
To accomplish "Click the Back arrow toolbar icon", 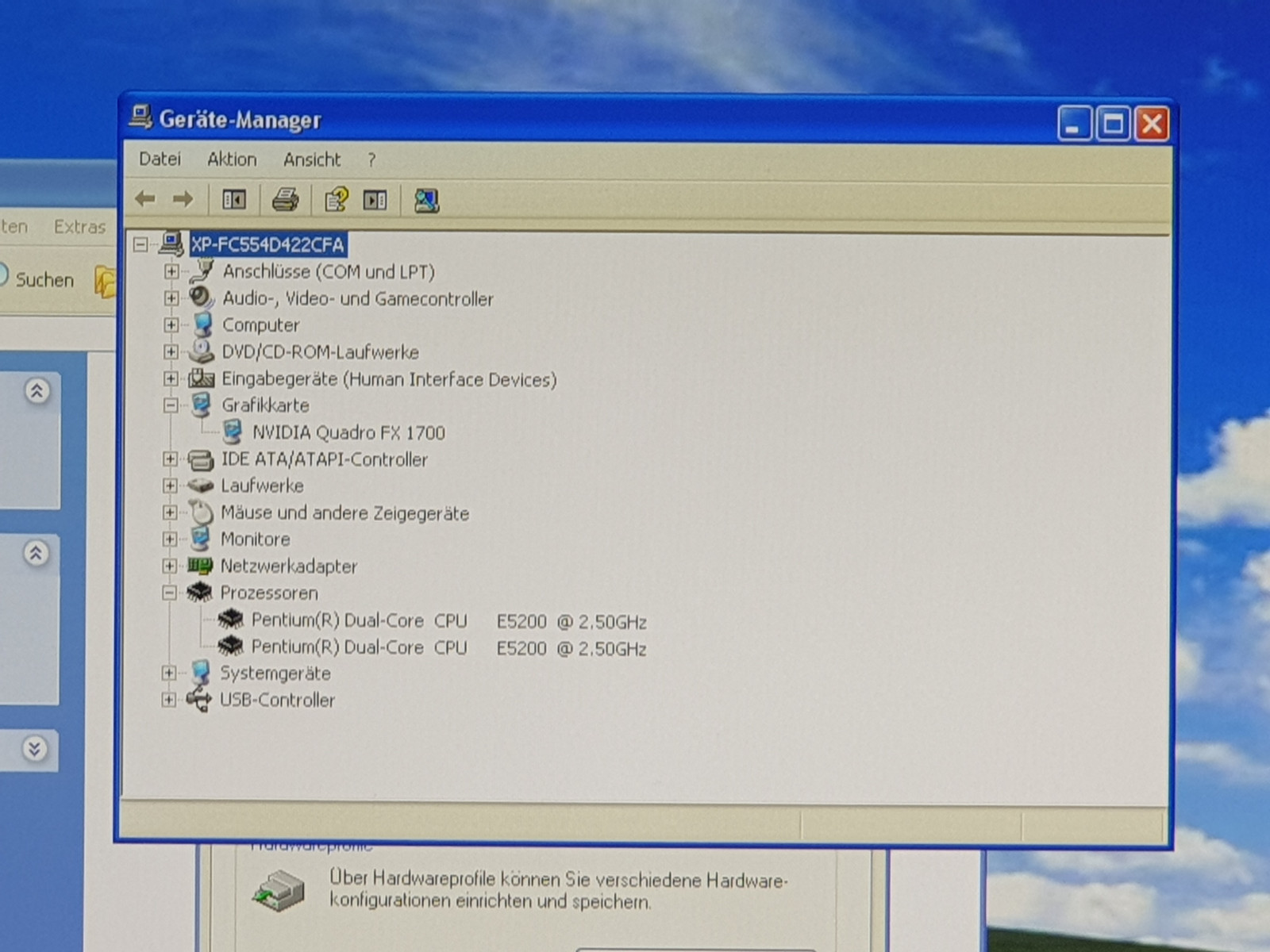I will pyautogui.click(x=144, y=199).
